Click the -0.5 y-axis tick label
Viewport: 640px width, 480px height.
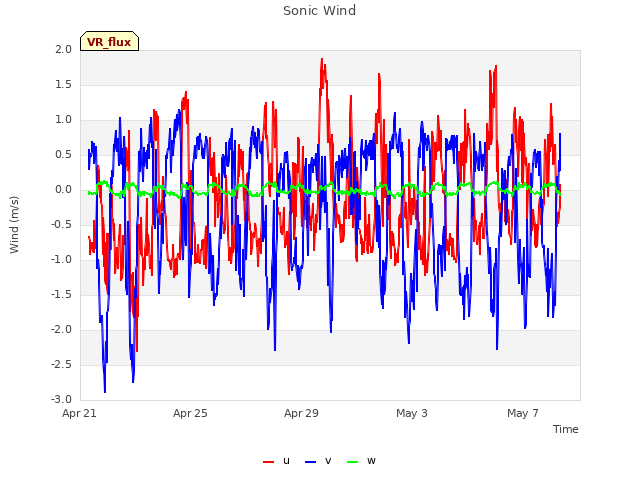click(x=62, y=224)
